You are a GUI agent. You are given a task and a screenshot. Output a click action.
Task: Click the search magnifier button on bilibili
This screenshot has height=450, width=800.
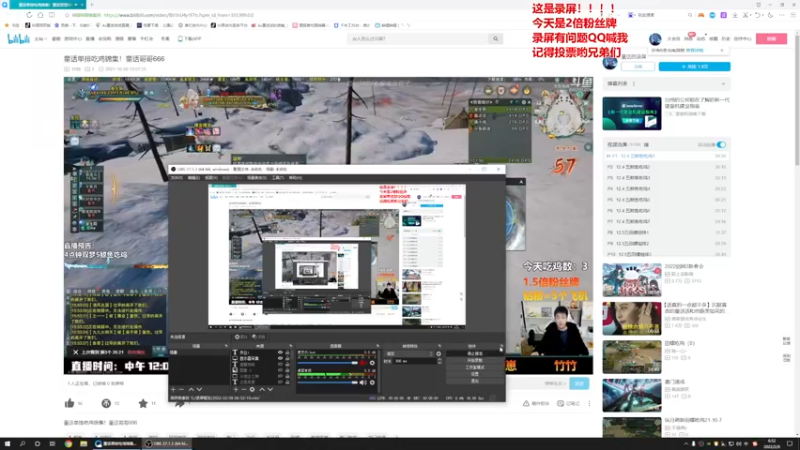pos(495,39)
